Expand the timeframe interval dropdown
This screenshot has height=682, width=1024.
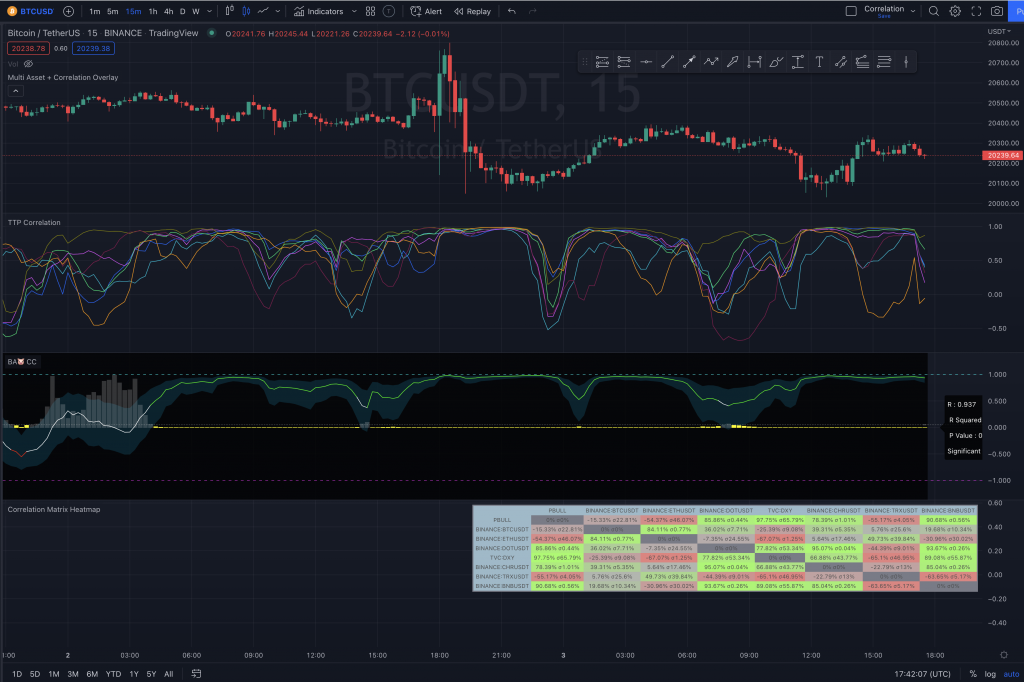209,11
